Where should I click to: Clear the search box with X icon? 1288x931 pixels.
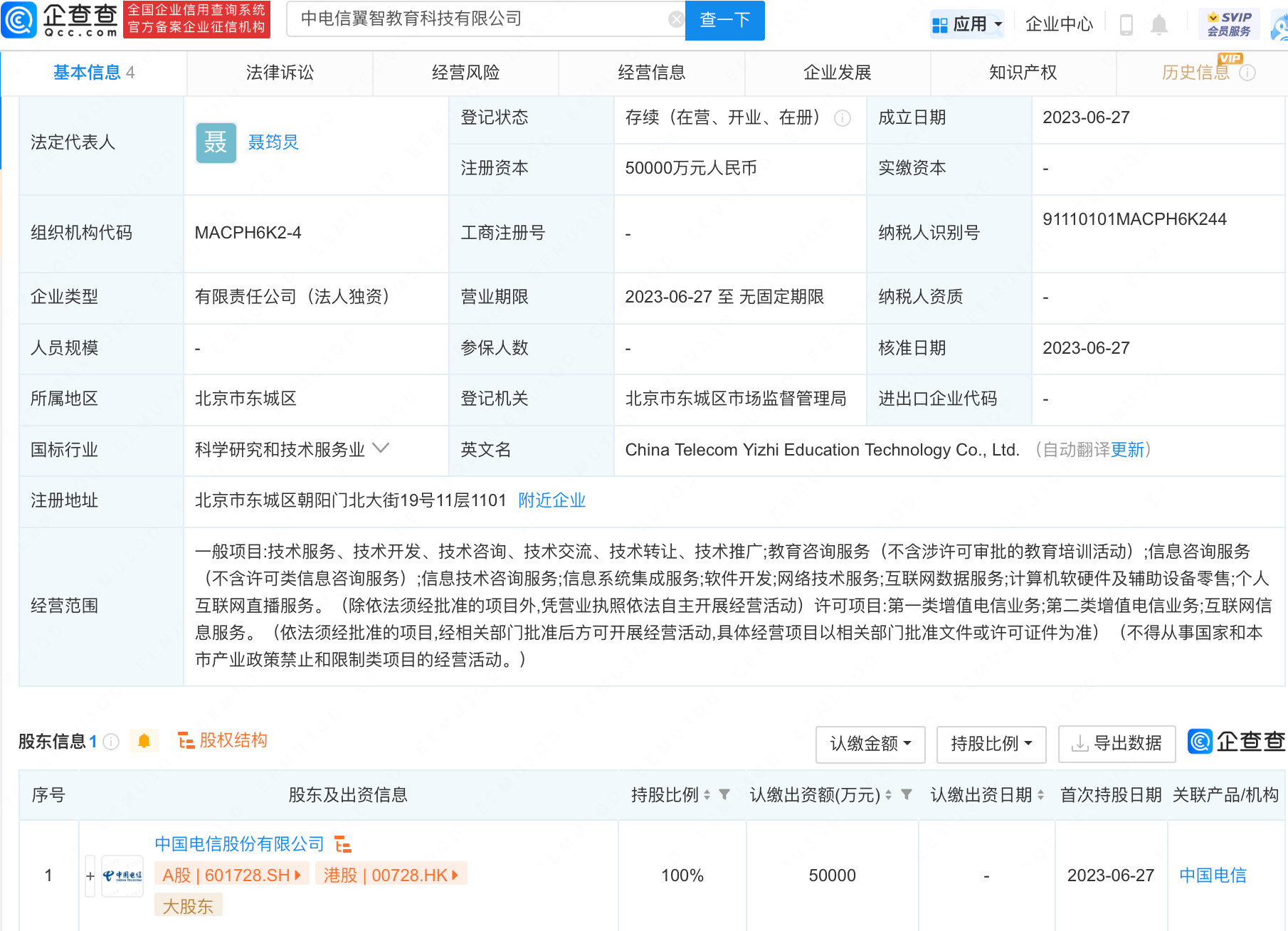pos(676,19)
